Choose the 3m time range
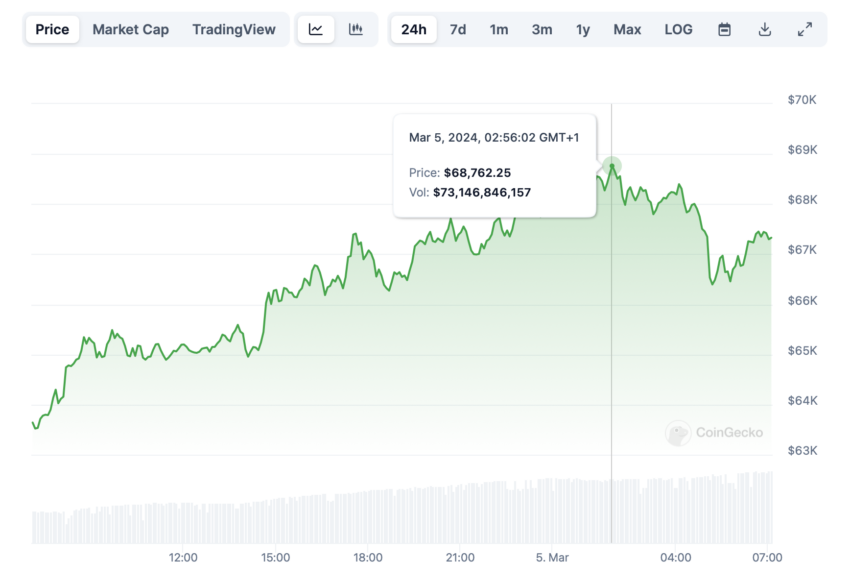Screen dimensions: 850x587 [x=542, y=29]
